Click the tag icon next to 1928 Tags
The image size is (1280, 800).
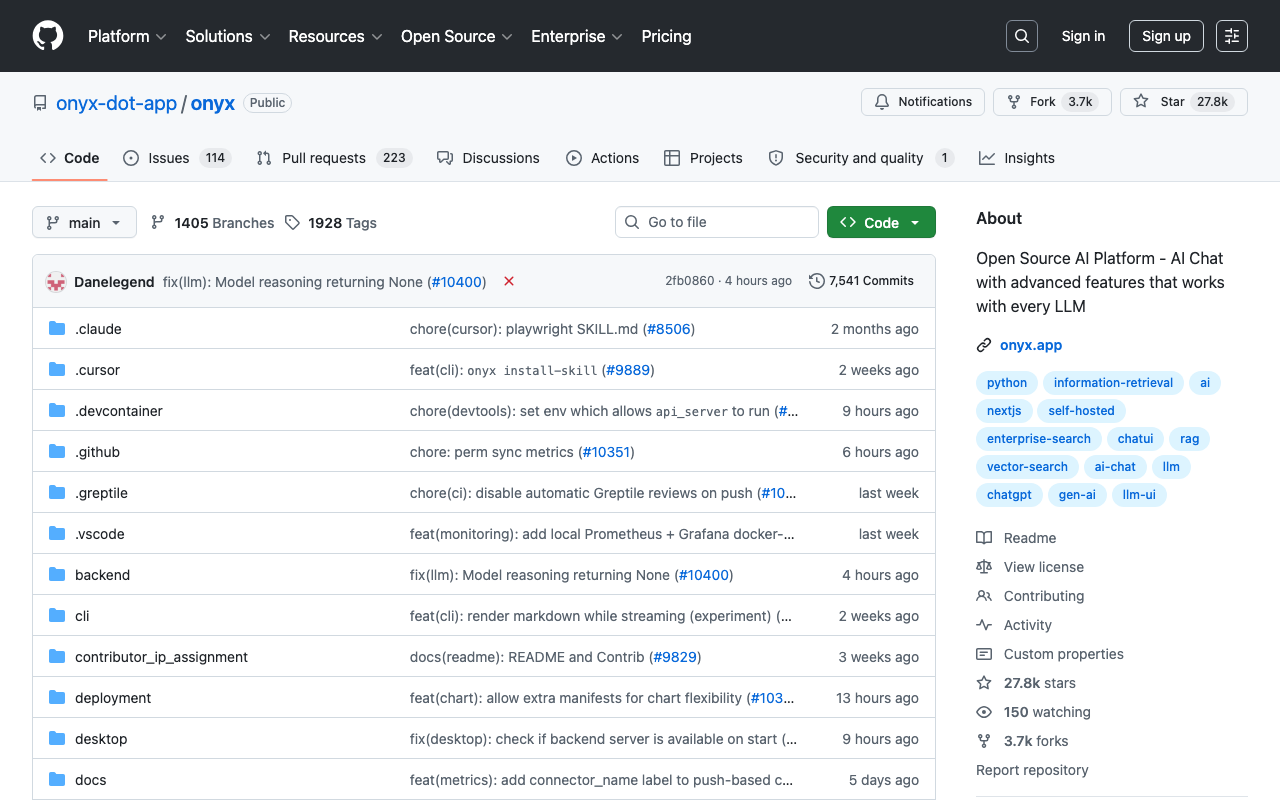[292, 223]
